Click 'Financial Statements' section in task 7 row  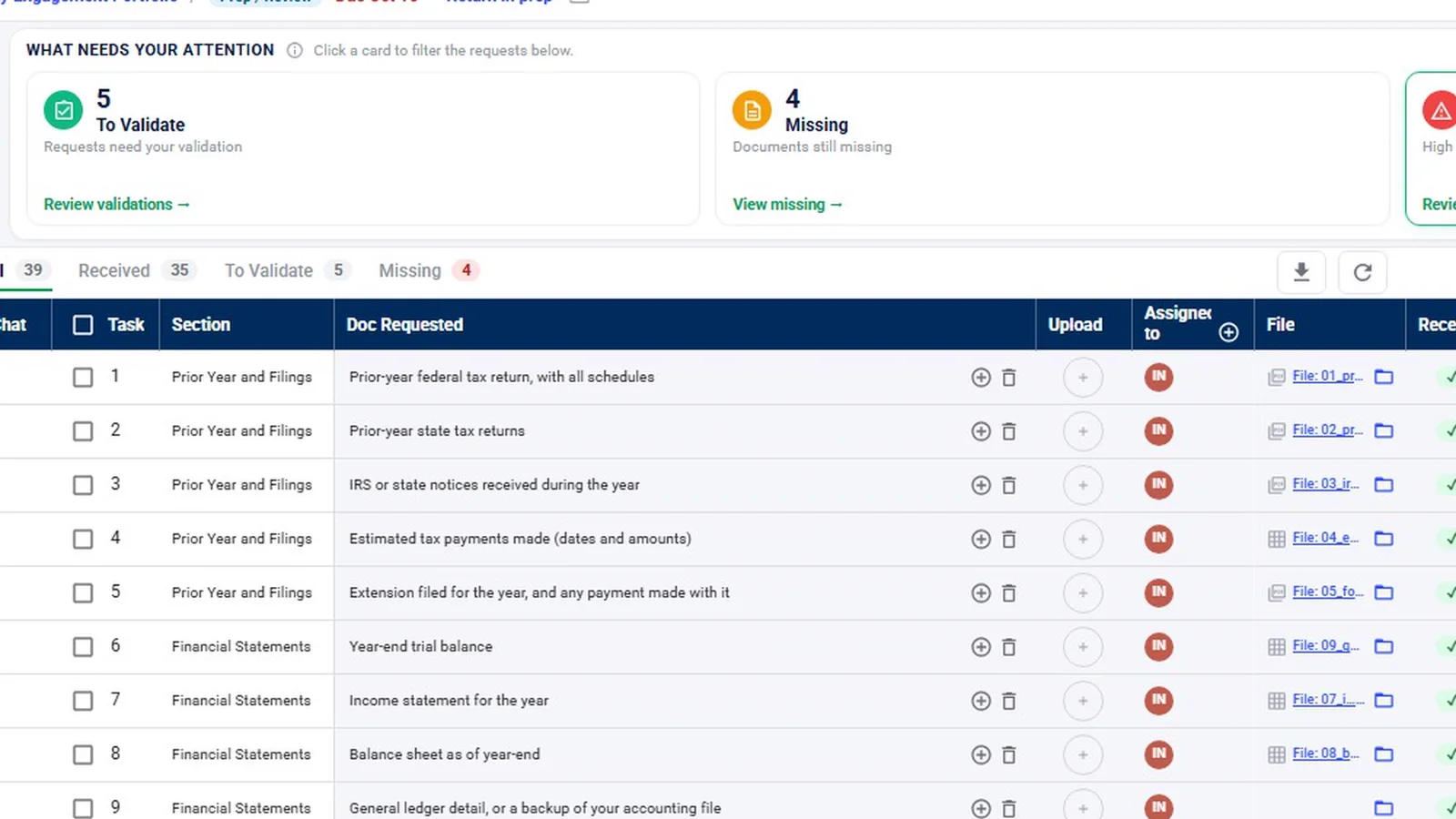click(x=241, y=701)
